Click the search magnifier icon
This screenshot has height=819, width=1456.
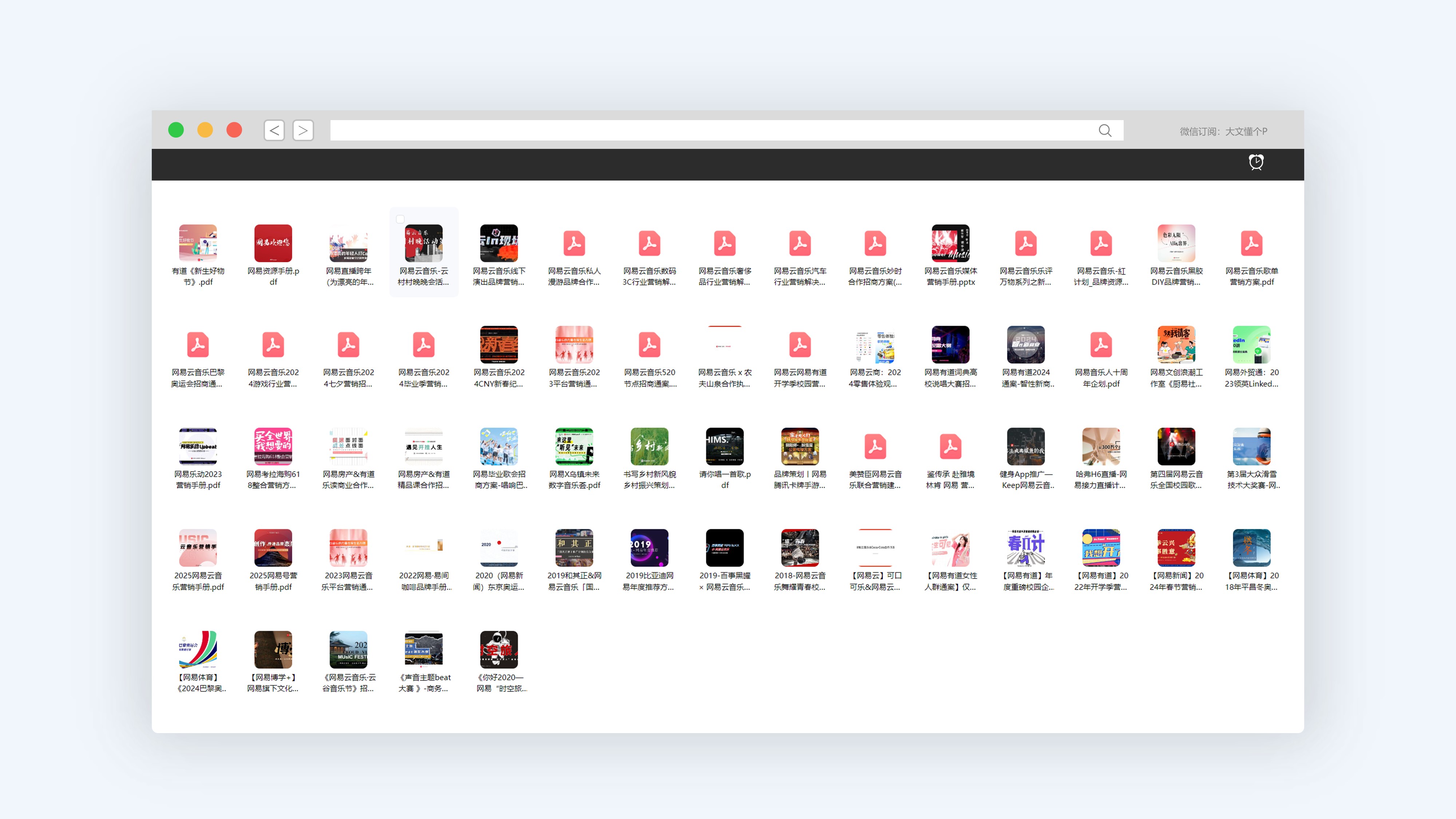1104,131
